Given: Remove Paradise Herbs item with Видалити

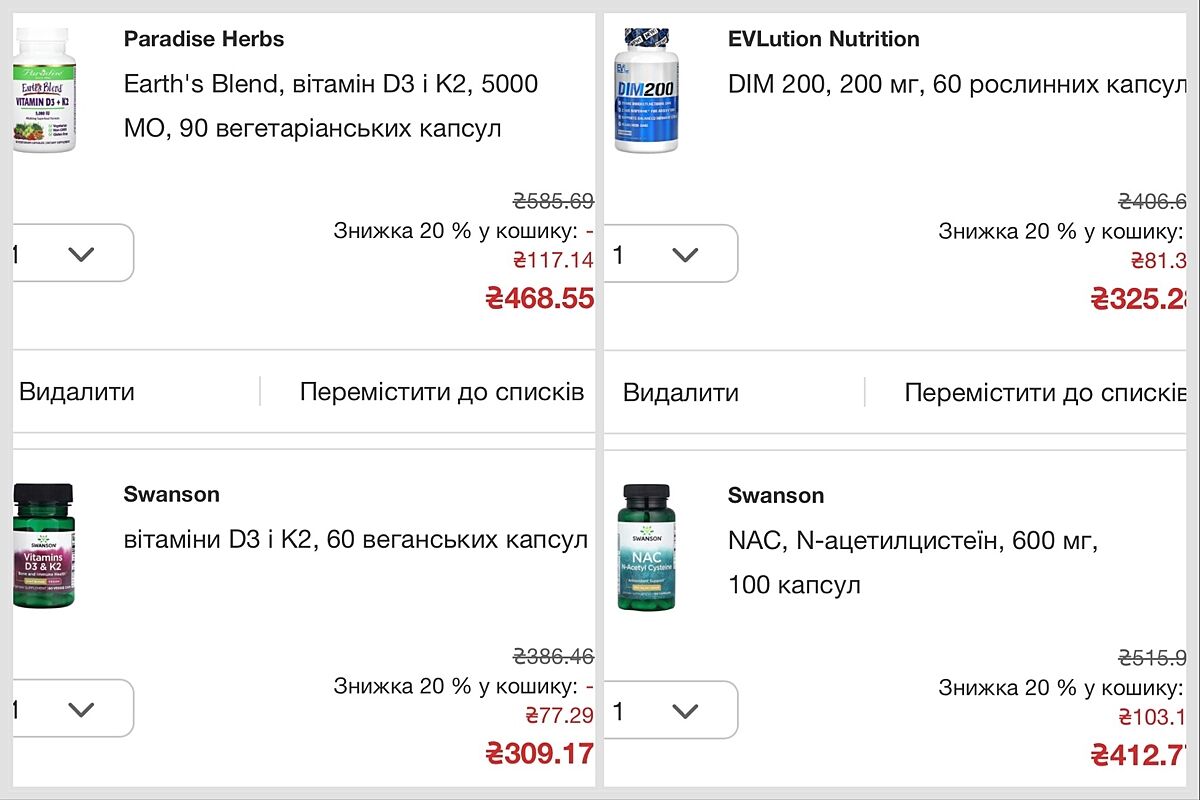Looking at the screenshot, I should (x=77, y=392).
